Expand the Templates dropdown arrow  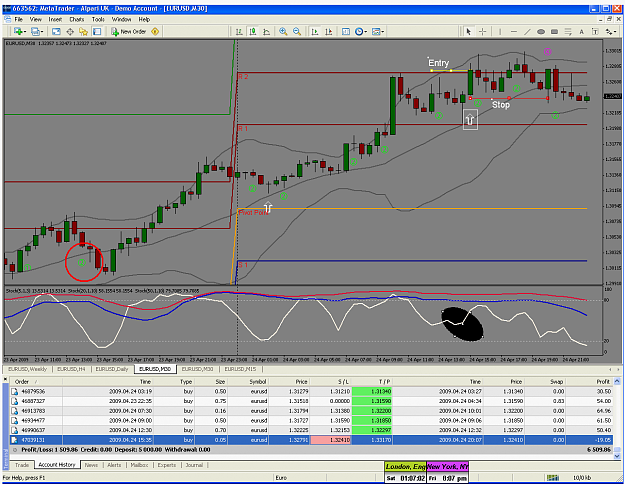(383, 32)
